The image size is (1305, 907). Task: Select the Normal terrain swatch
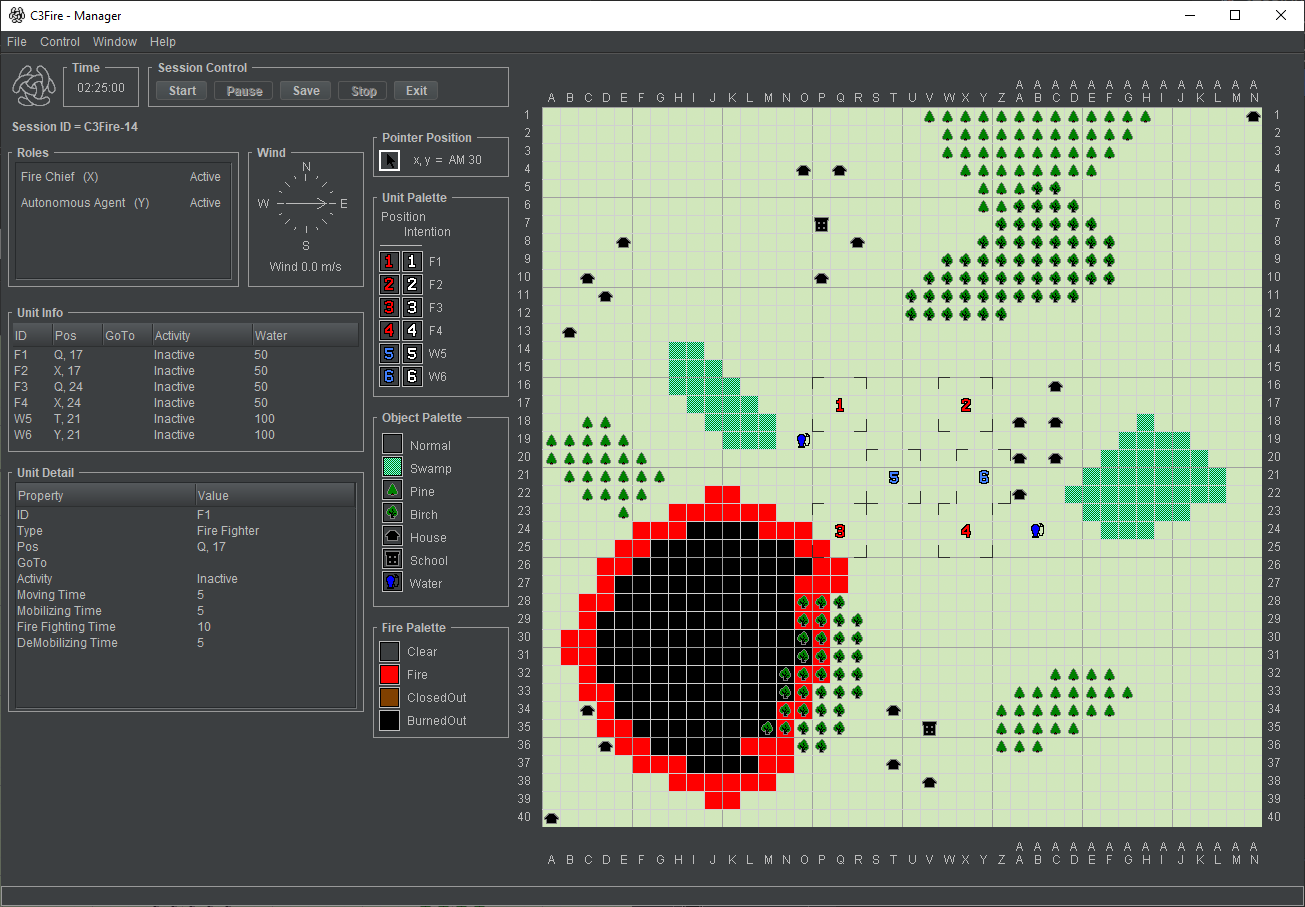point(392,444)
